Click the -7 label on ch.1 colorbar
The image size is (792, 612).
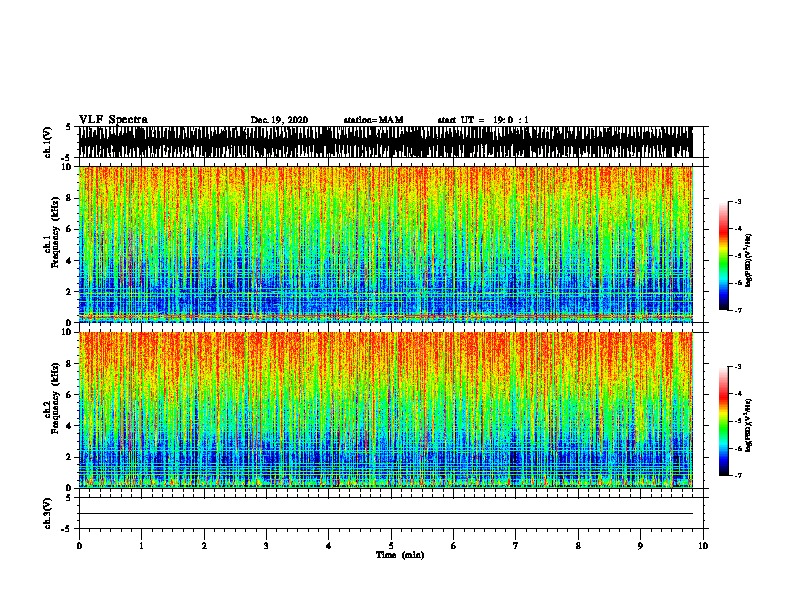(x=737, y=310)
